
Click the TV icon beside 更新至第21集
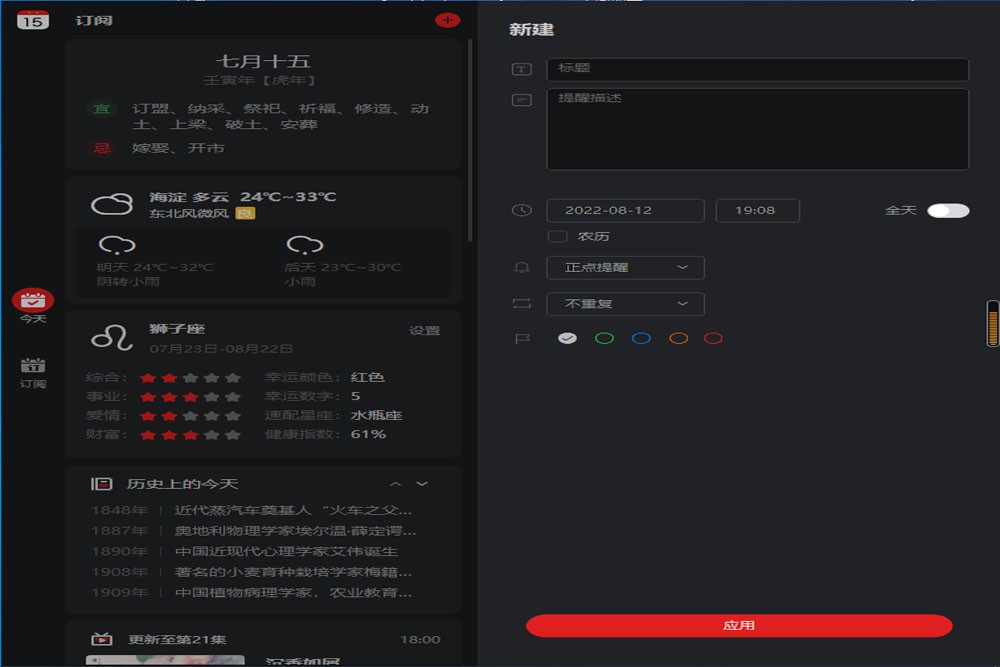[x=101, y=639]
